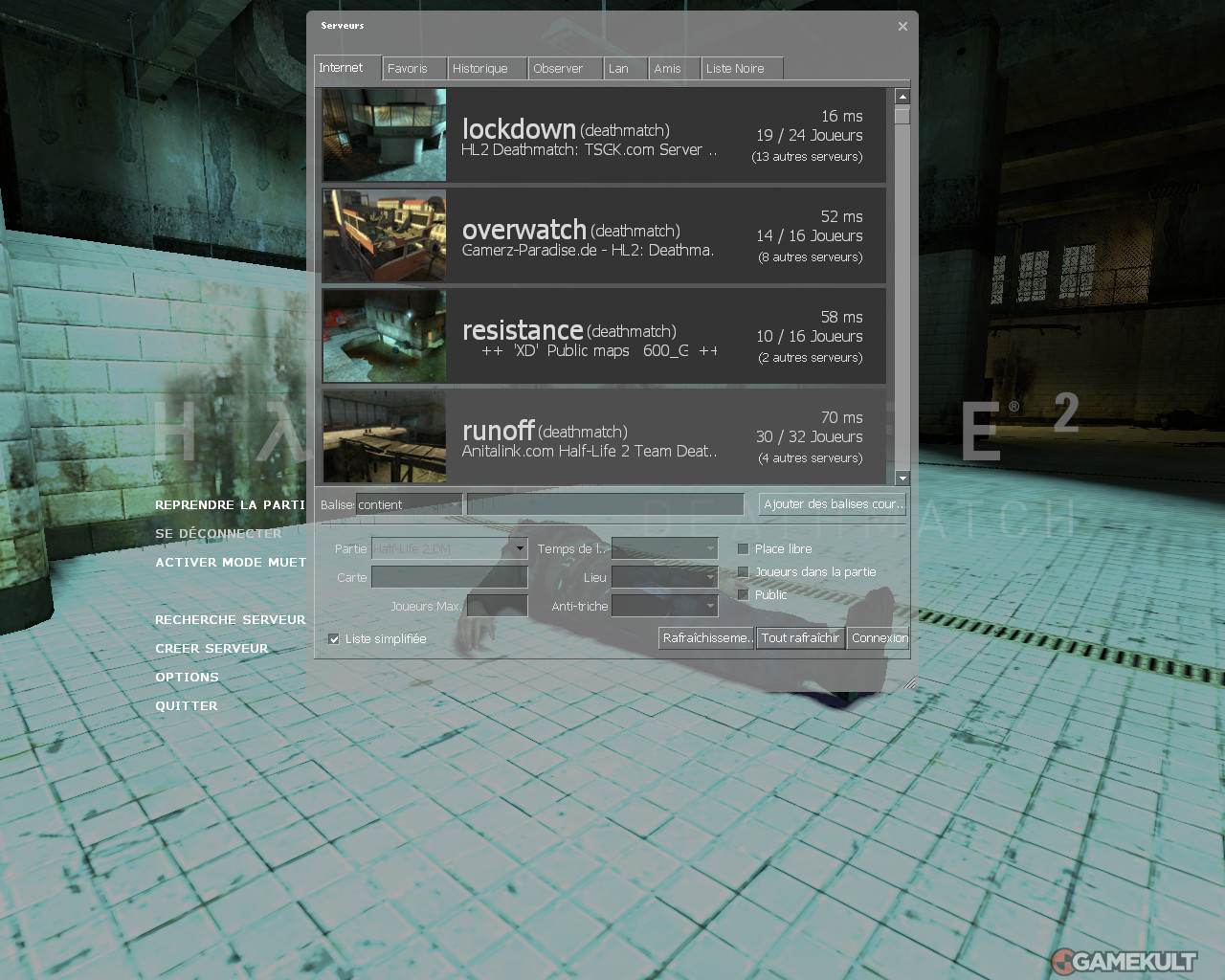Select the resistance map thumbnail
This screenshot has width=1225, height=980.
pos(385,336)
